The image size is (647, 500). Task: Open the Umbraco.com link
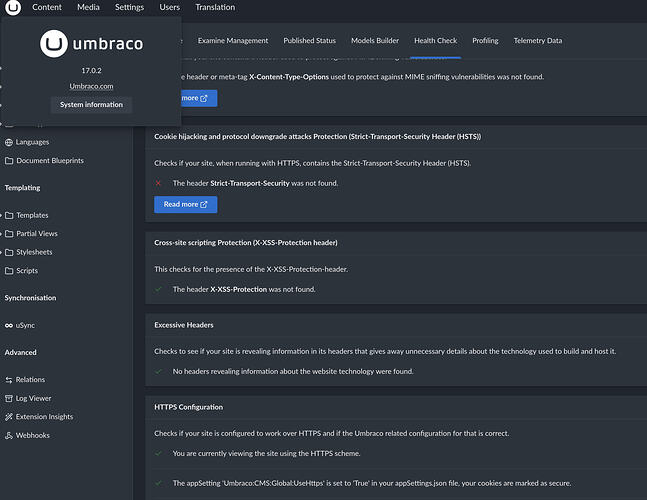(91, 86)
